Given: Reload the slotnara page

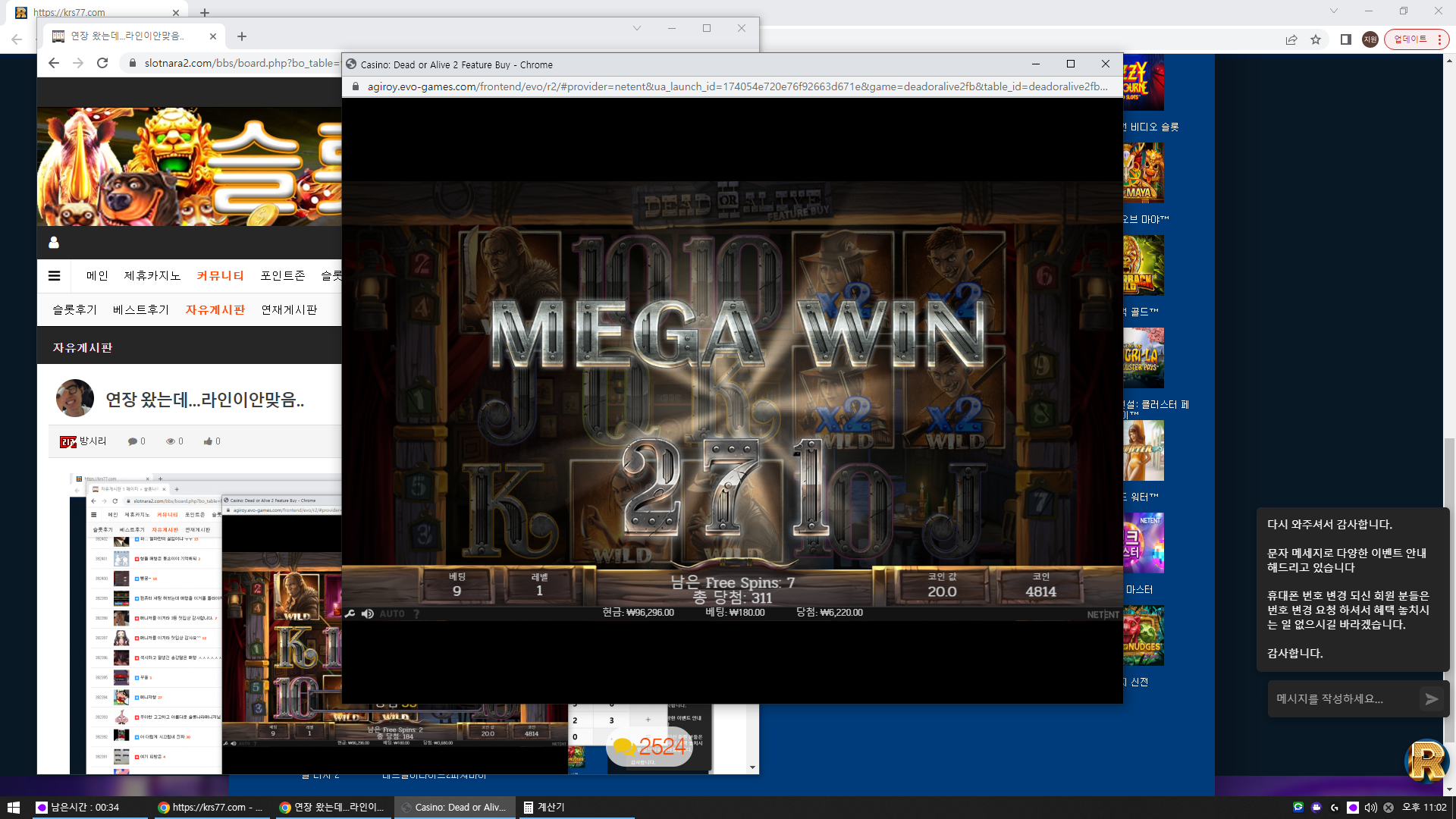Looking at the screenshot, I should [102, 63].
